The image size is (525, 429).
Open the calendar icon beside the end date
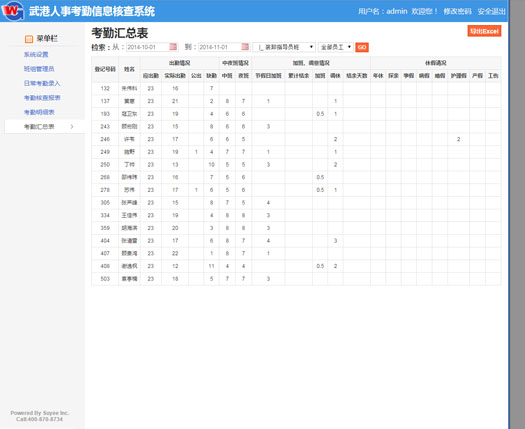click(245, 47)
